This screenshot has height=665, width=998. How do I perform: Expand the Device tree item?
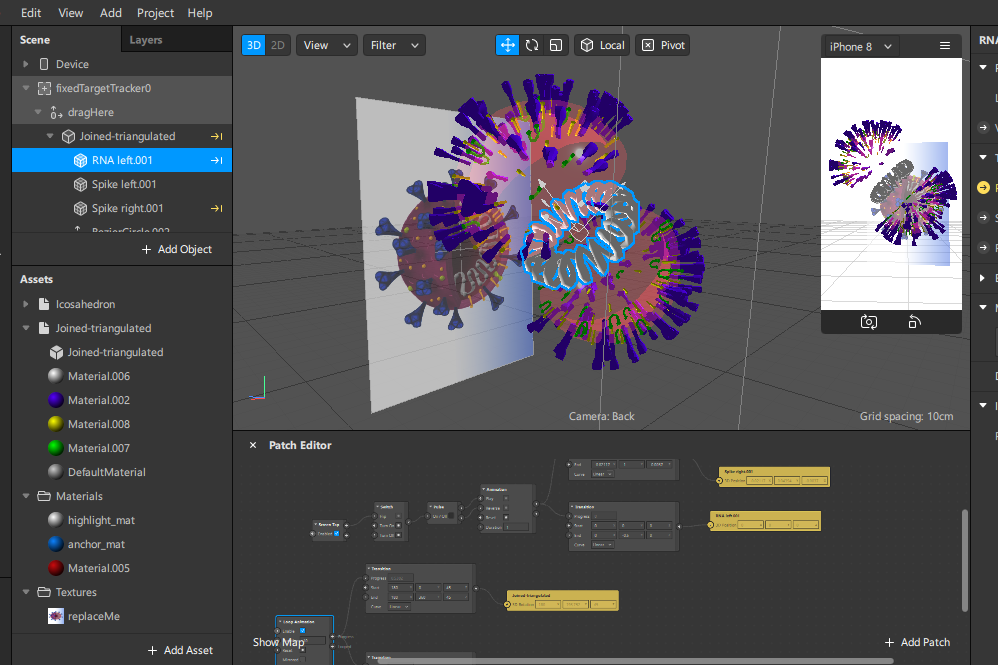pos(25,64)
